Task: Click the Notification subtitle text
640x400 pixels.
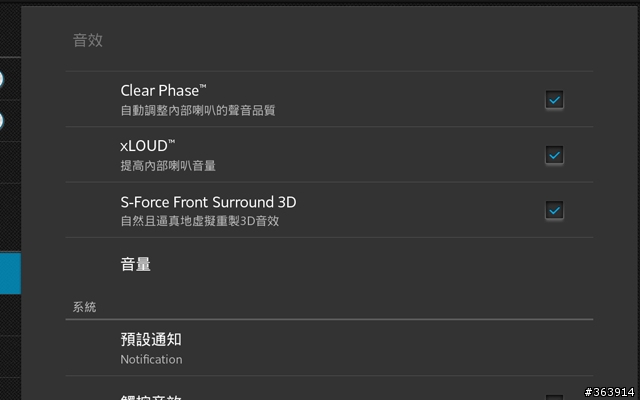Action: (151, 359)
